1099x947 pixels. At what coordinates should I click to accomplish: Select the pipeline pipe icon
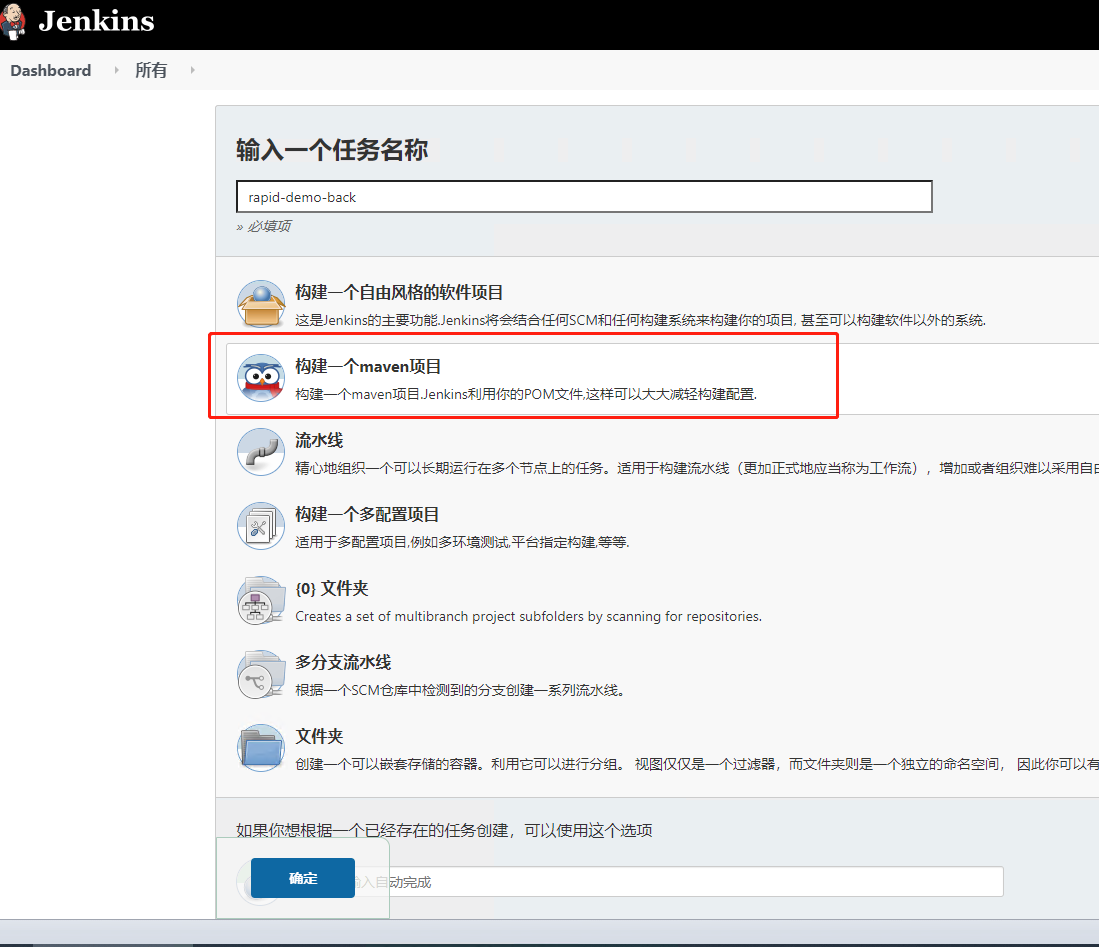point(261,452)
